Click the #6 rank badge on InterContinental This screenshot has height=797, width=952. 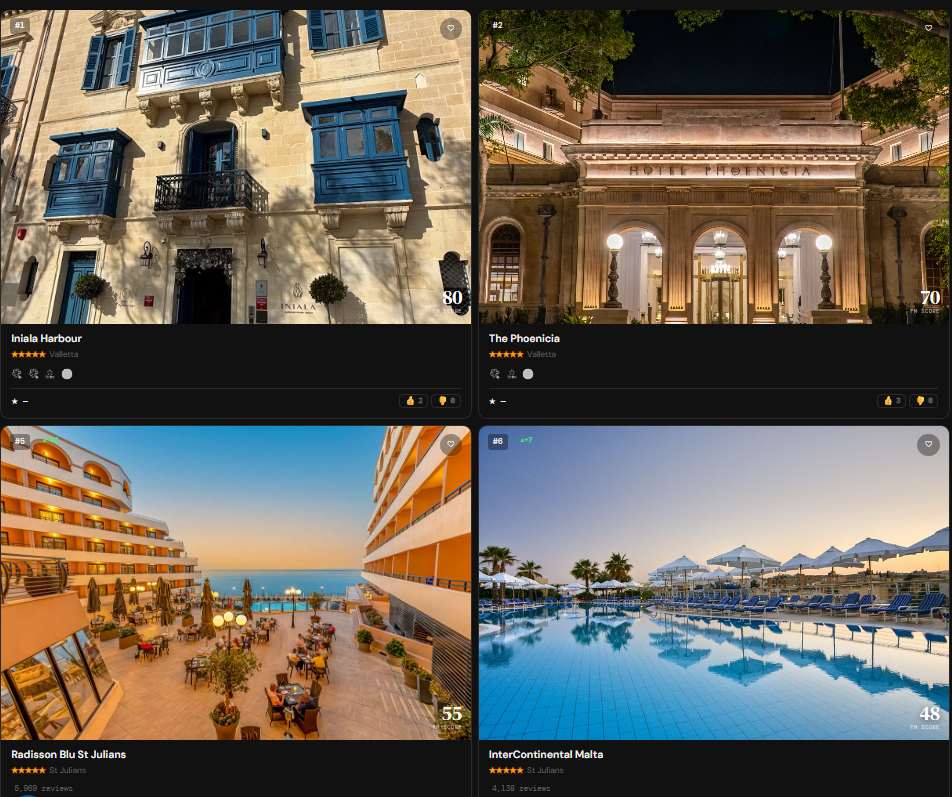(x=498, y=441)
